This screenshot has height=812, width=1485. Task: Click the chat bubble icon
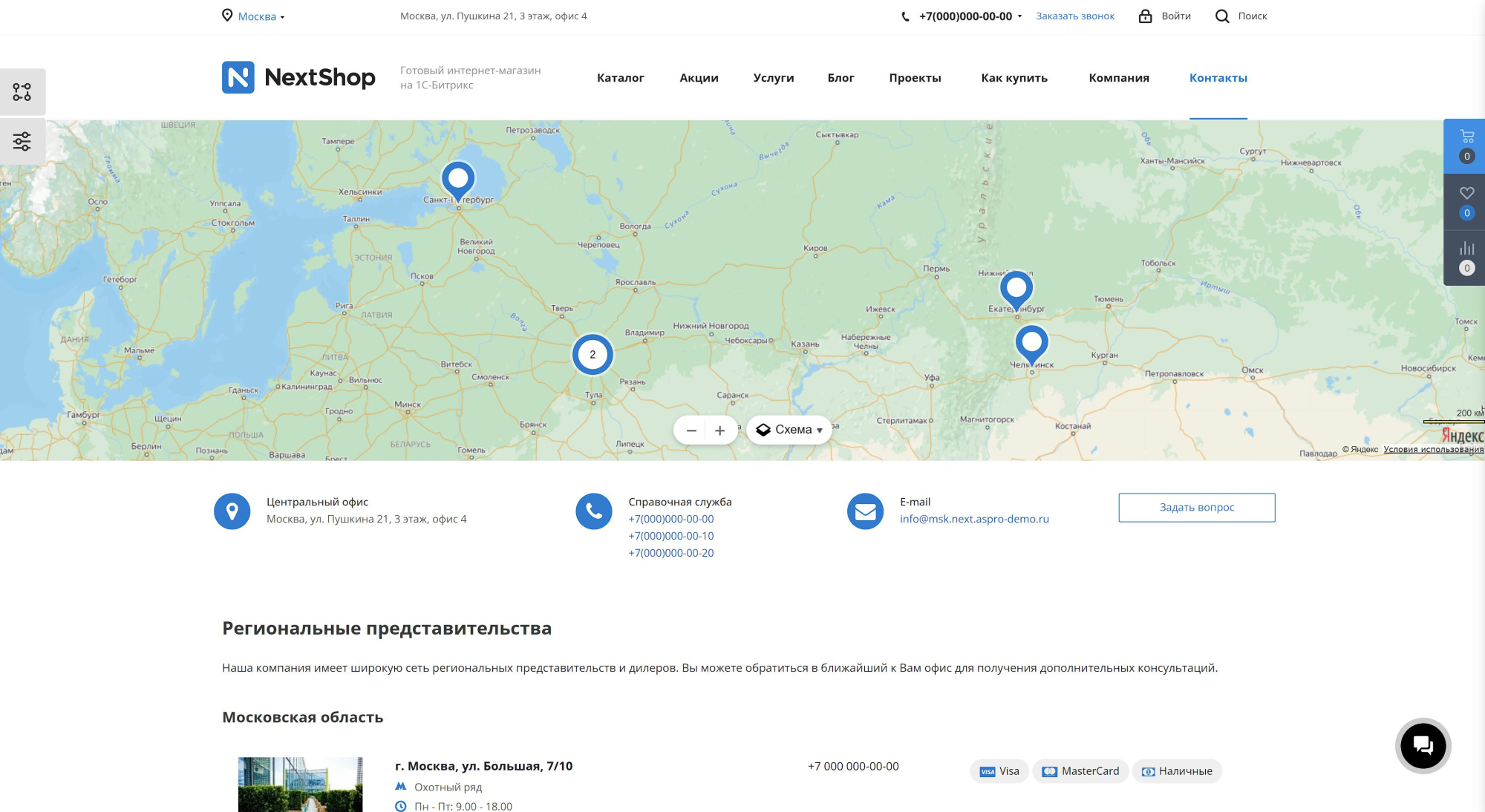point(1423,745)
